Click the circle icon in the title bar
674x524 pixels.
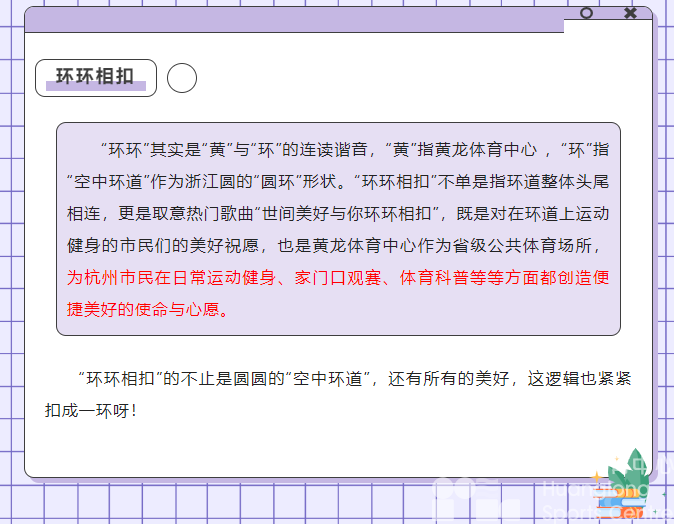(586, 13)
